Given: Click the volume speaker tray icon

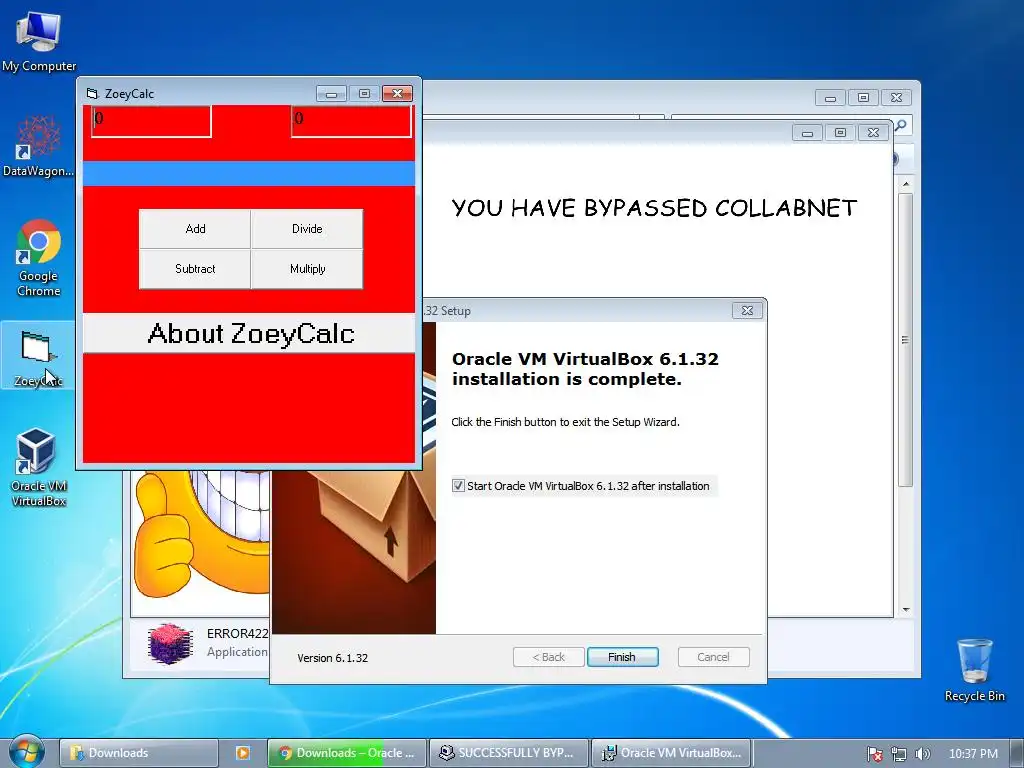Looking at the screenshot, I should (922, 754).
